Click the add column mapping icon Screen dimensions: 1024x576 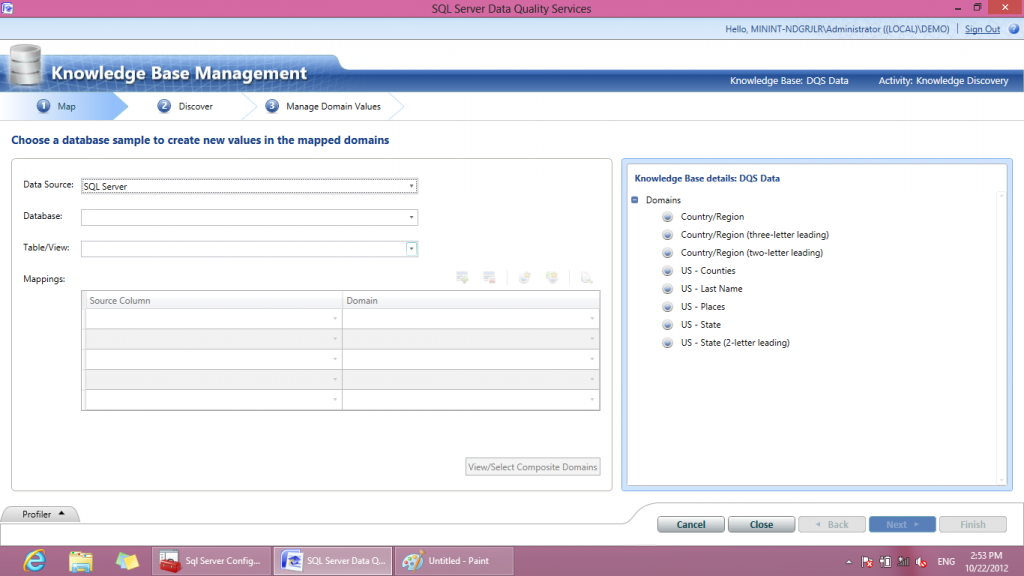click(462, 278)
